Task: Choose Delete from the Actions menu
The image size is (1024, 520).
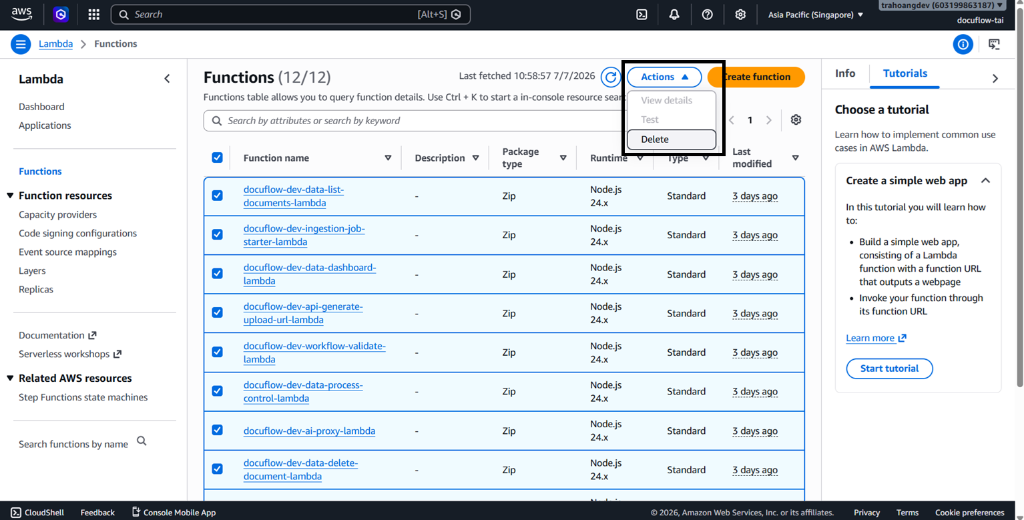Action: [x=671, y=139]
